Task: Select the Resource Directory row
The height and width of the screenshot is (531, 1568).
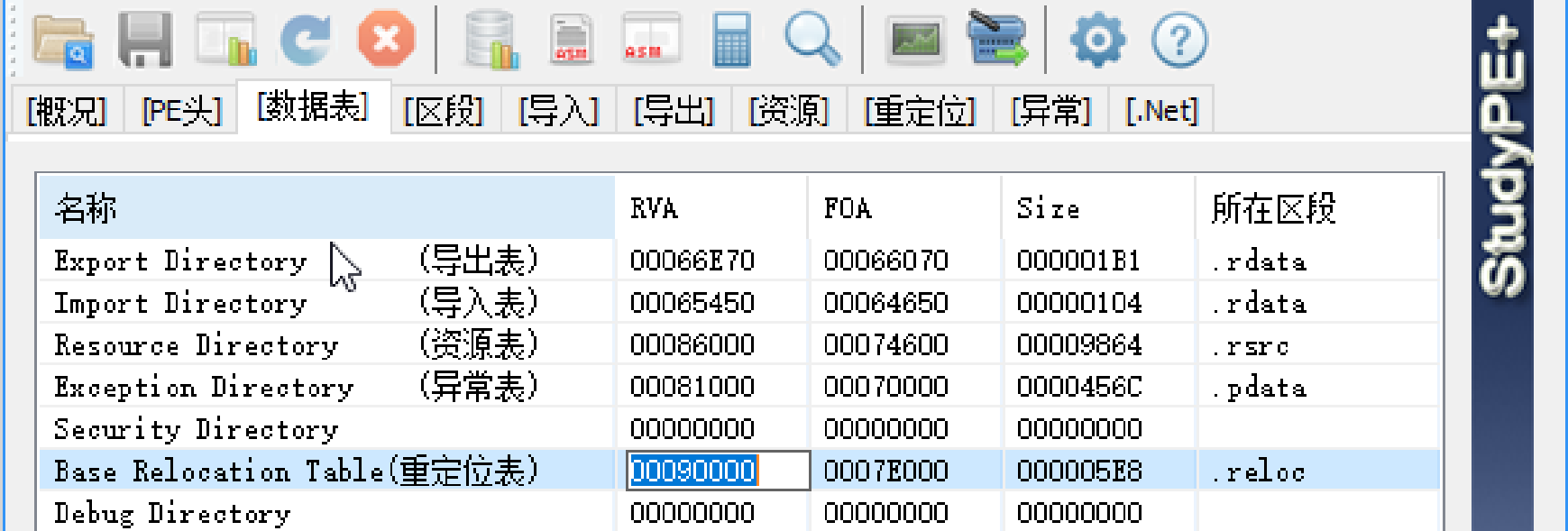Action: tap(738, 344)
